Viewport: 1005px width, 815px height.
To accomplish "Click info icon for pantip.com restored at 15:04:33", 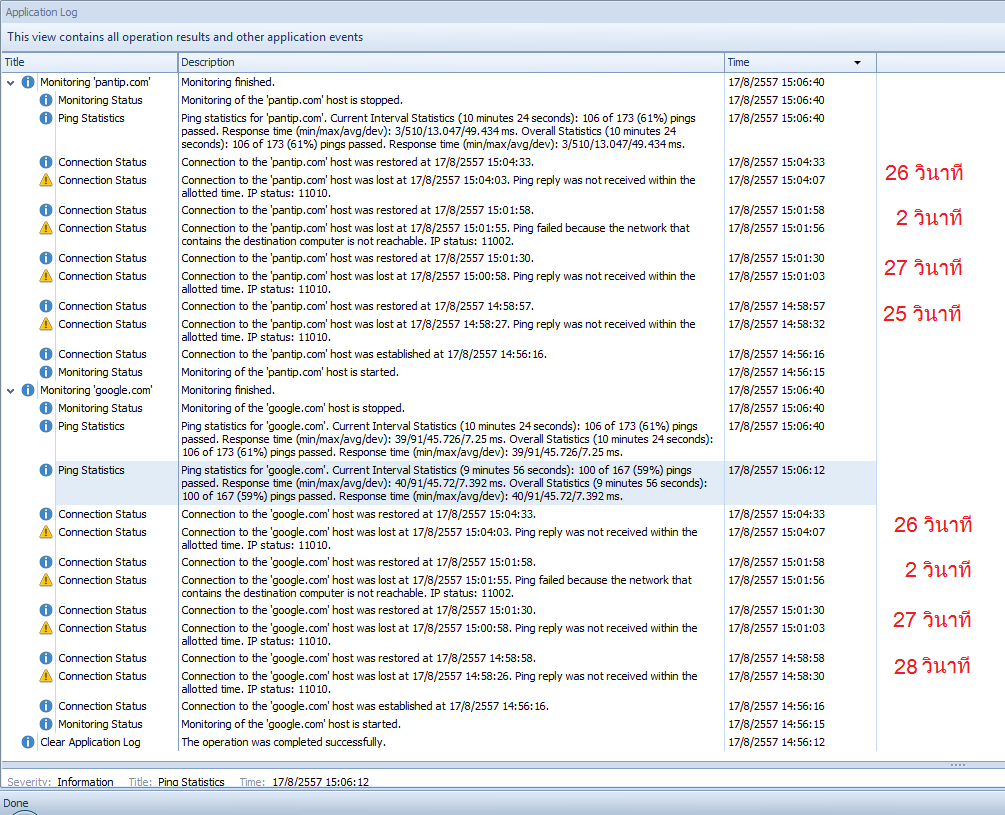I will pos(46,162).
